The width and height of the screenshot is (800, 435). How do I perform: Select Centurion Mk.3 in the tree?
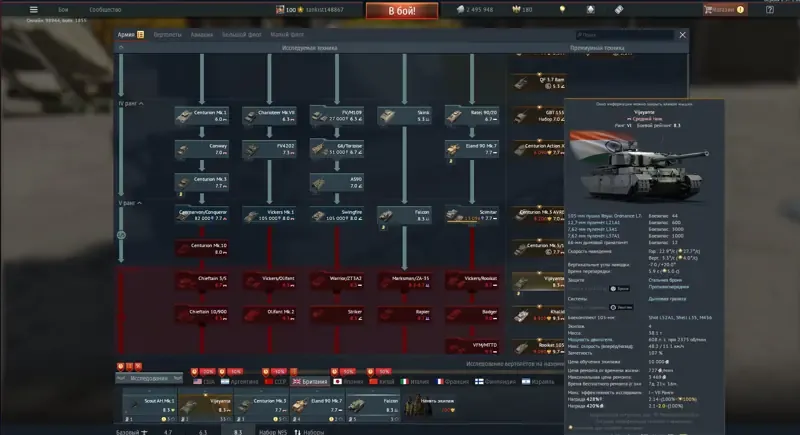(202, 183)
